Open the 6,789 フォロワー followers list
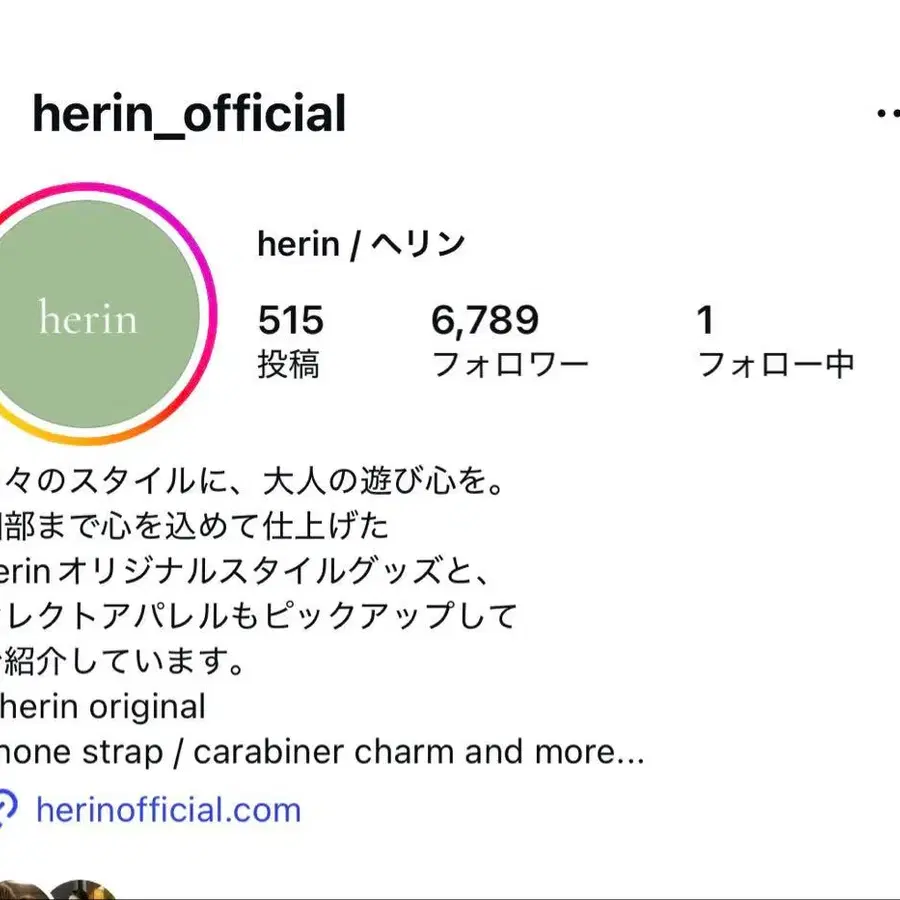Screen dimensions: 900x900 (484, 322)
